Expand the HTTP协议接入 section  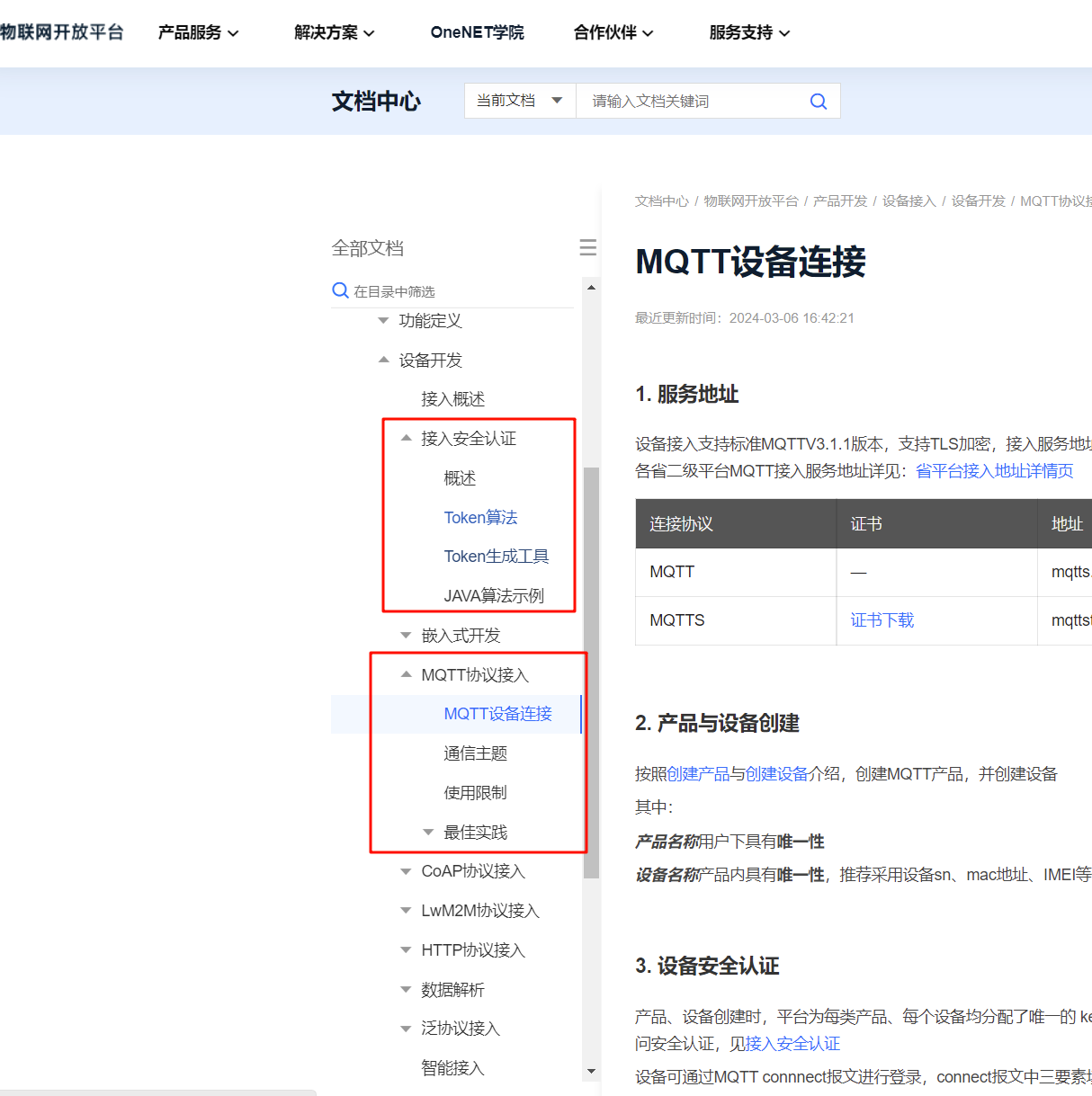tap(405, 949)
